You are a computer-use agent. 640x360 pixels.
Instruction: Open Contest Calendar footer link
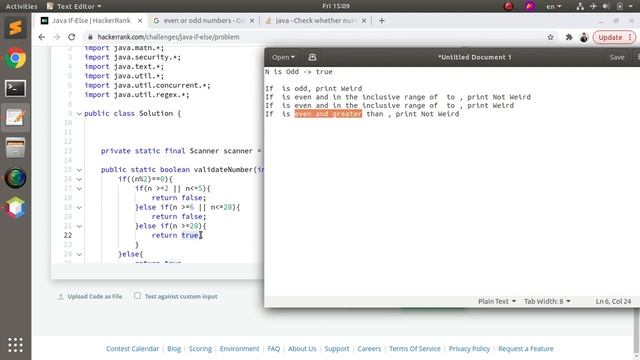[132, 349]
